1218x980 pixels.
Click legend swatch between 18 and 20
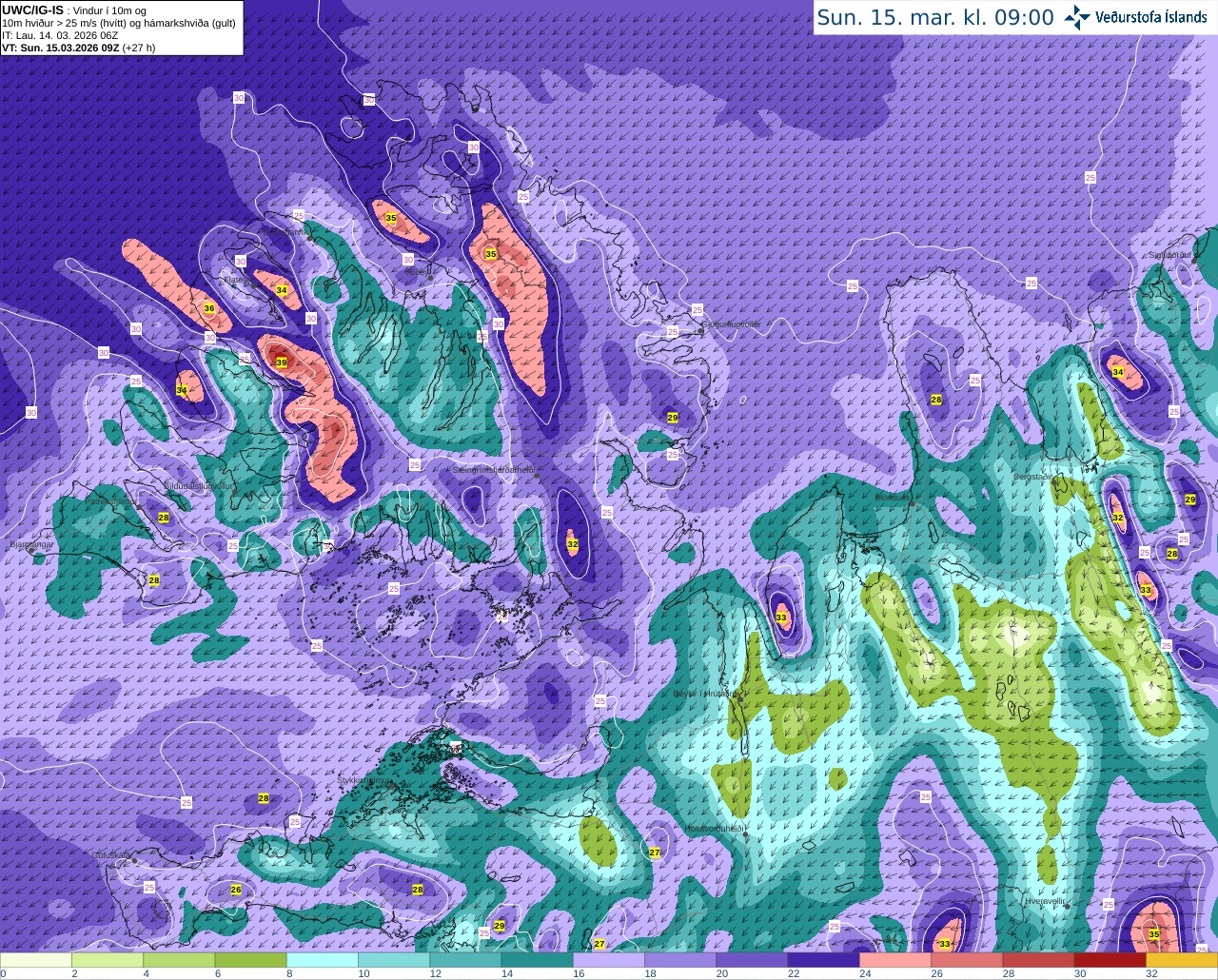pos(680,961)
